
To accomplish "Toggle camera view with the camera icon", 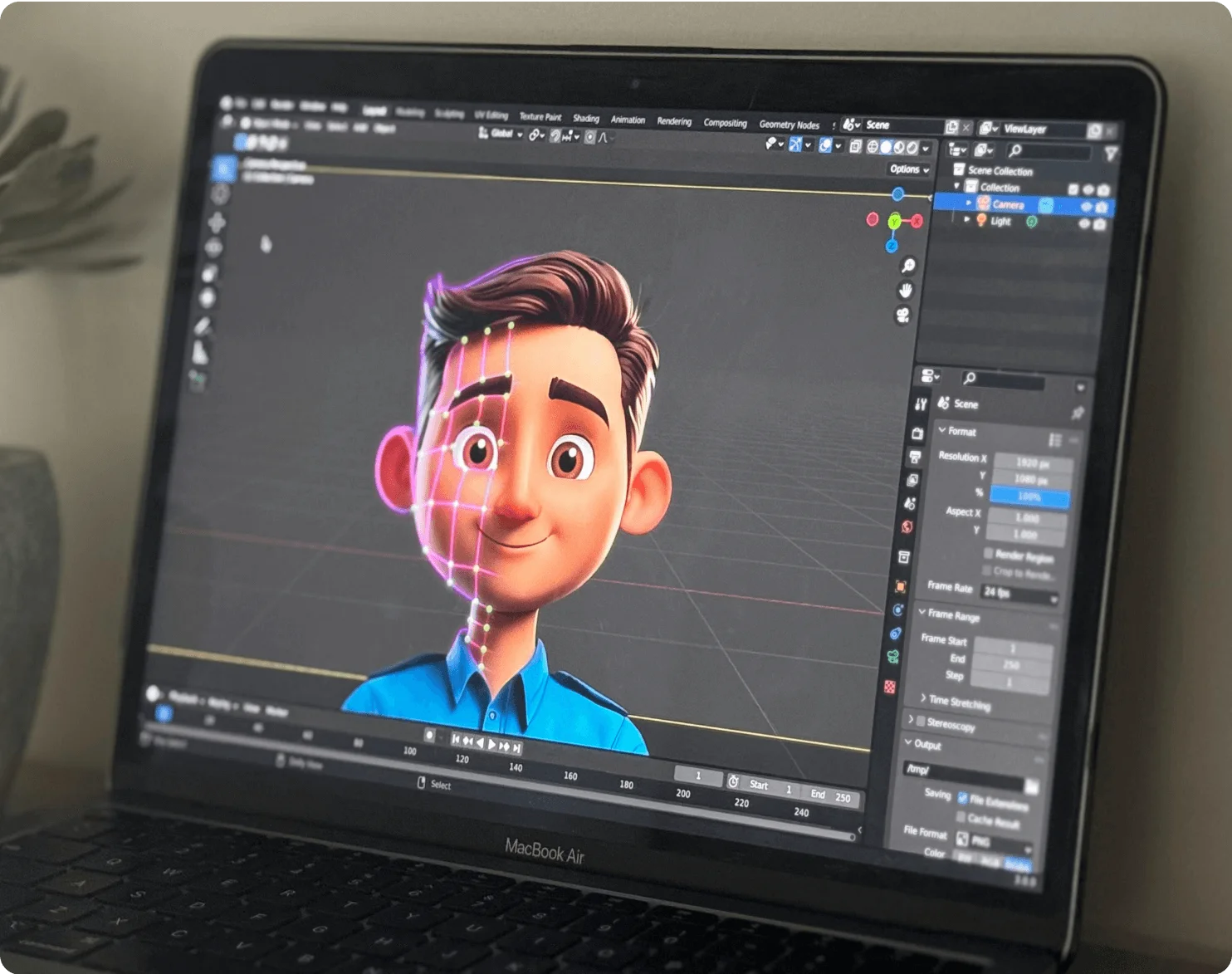I will [x=902, y=315].
